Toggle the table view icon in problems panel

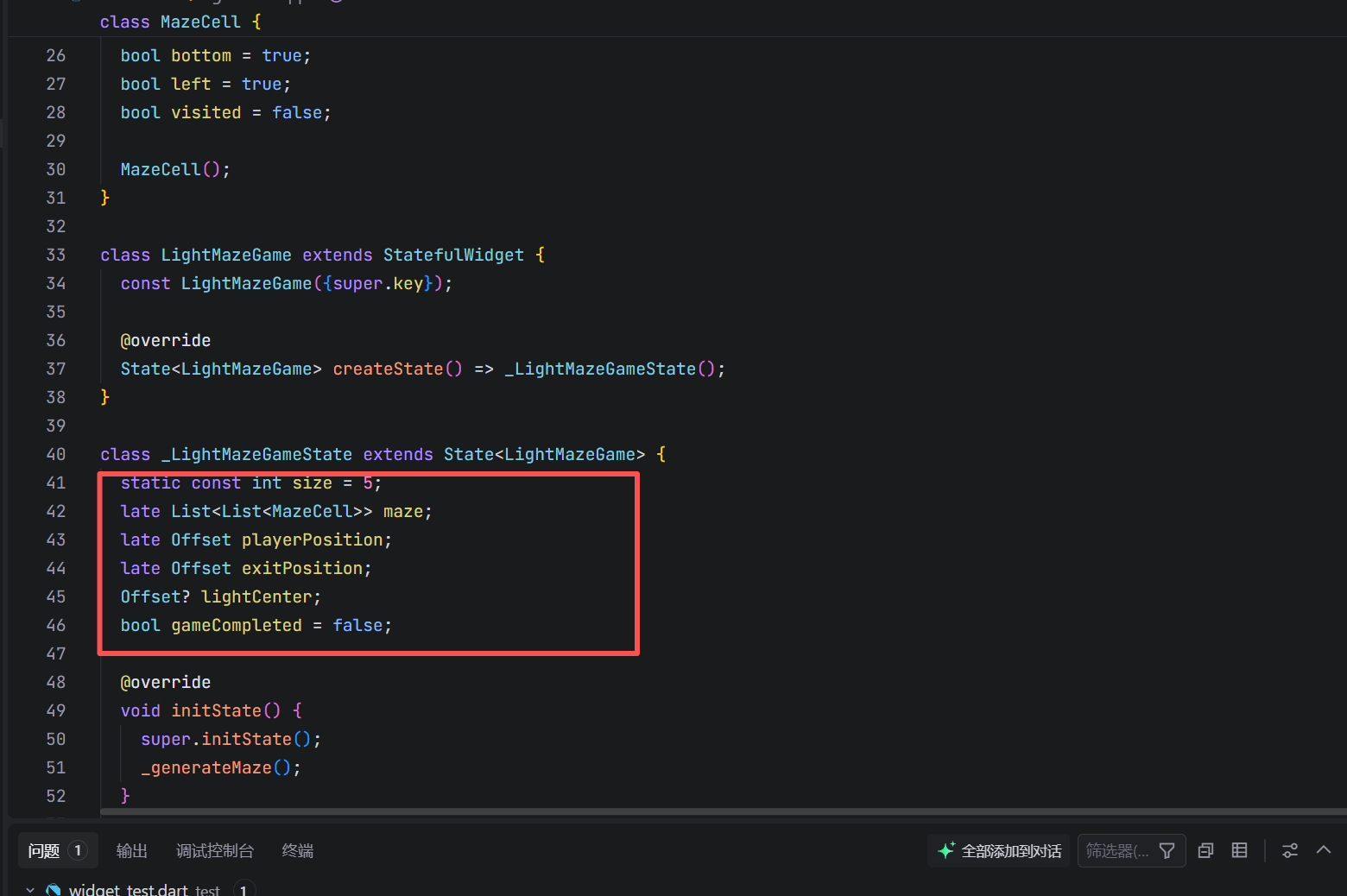1239,851
